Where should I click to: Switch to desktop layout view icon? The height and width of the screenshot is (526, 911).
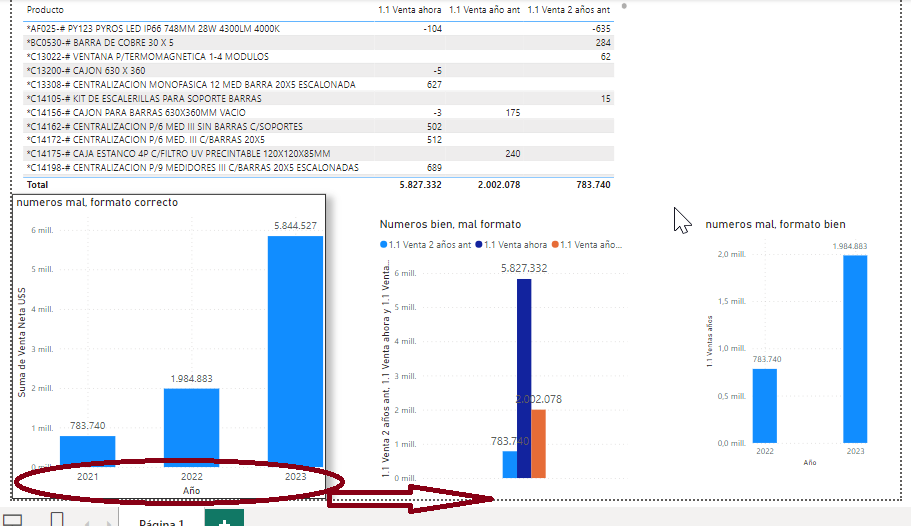(12, 520)
